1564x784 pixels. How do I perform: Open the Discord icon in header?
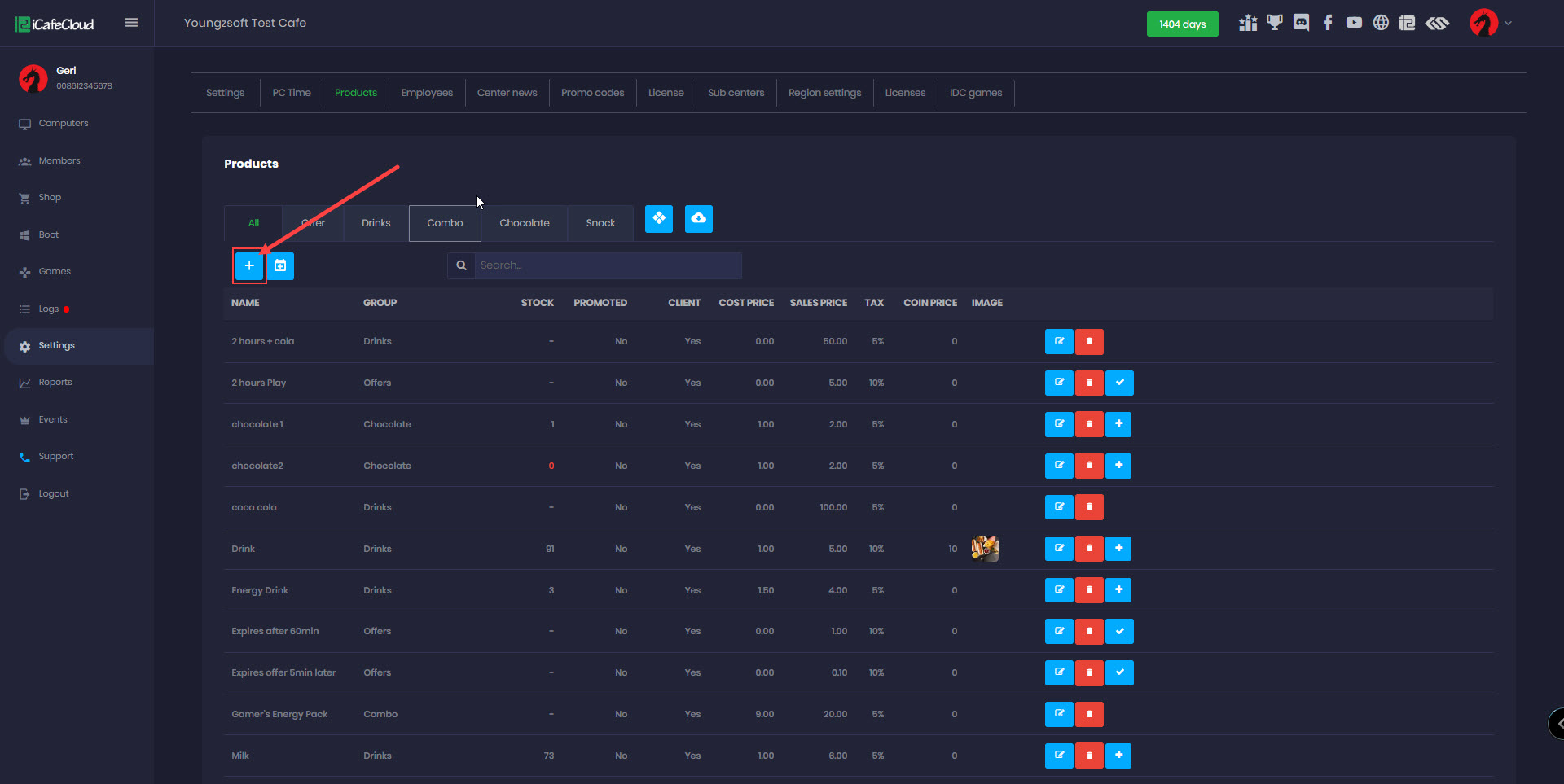tap(1301, 23)
